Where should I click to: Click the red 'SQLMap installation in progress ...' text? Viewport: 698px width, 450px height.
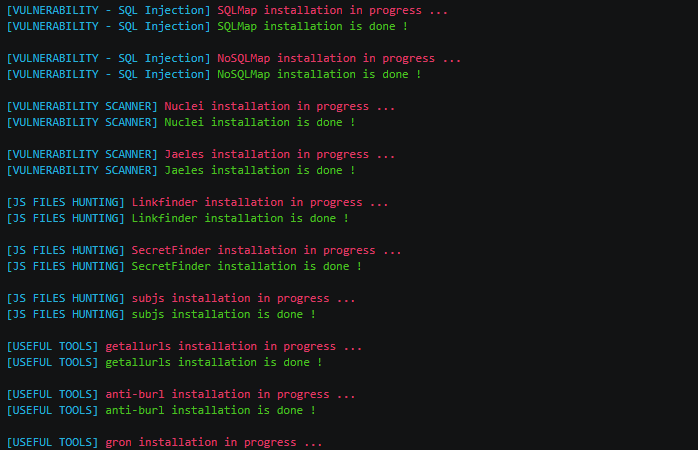point(333,10)
